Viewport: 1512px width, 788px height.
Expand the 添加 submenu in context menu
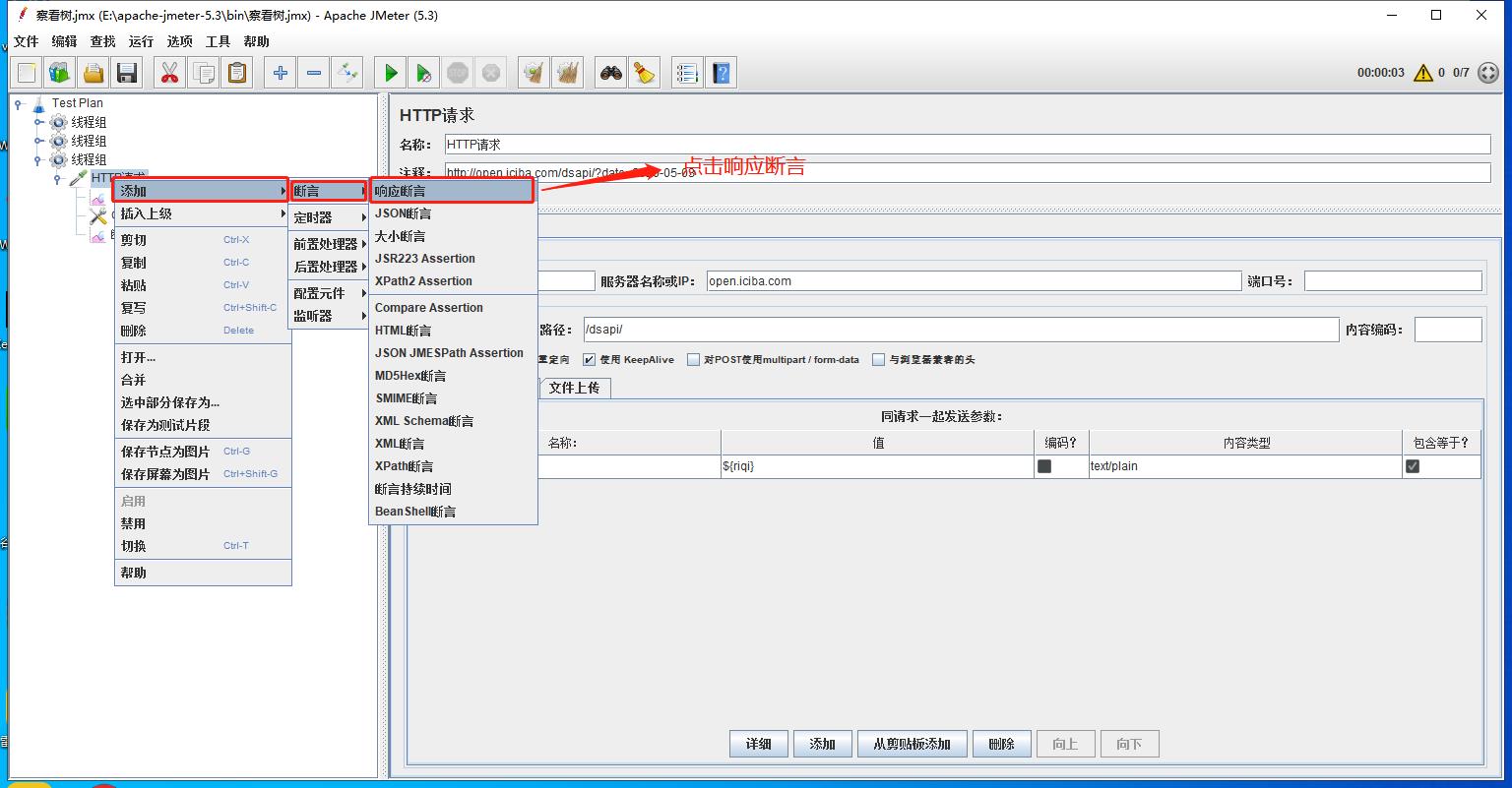pos(202,191)
